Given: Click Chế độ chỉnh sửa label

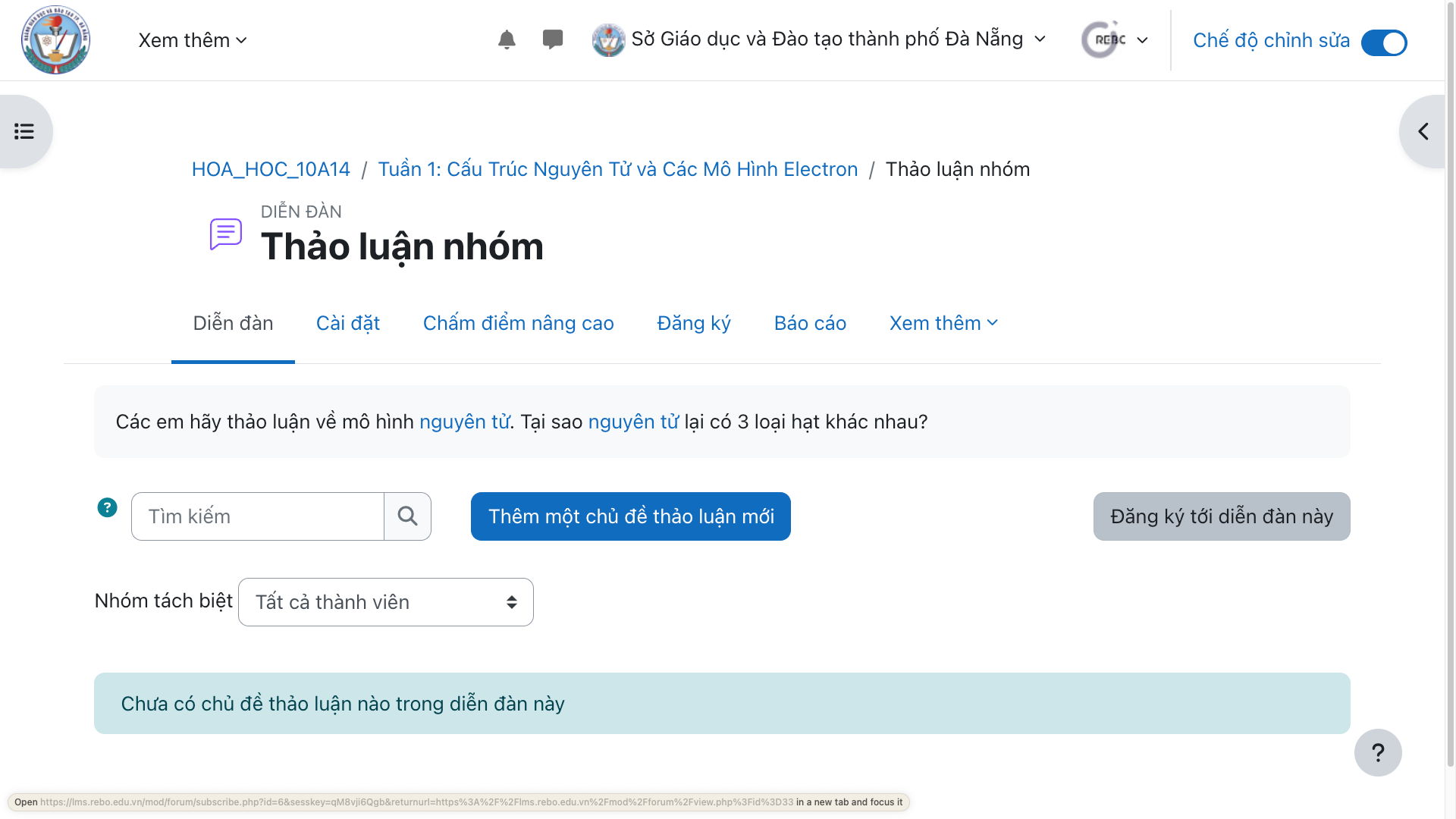Looking at the screenshot, I should [x=1271, y=41].
